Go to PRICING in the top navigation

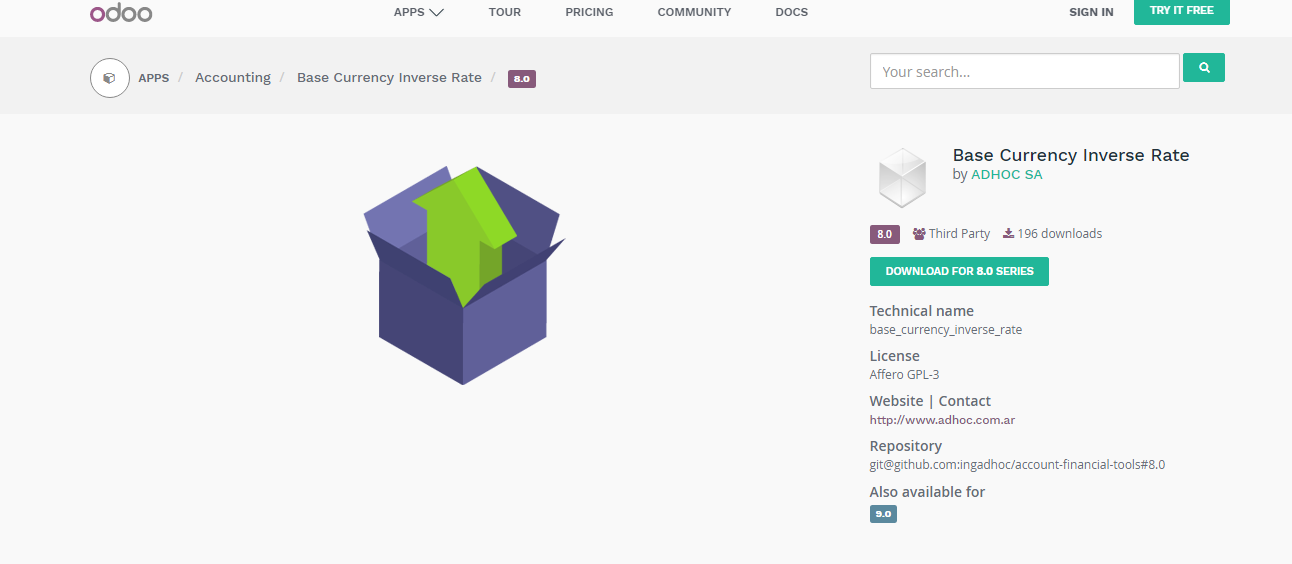pos(589,12)
